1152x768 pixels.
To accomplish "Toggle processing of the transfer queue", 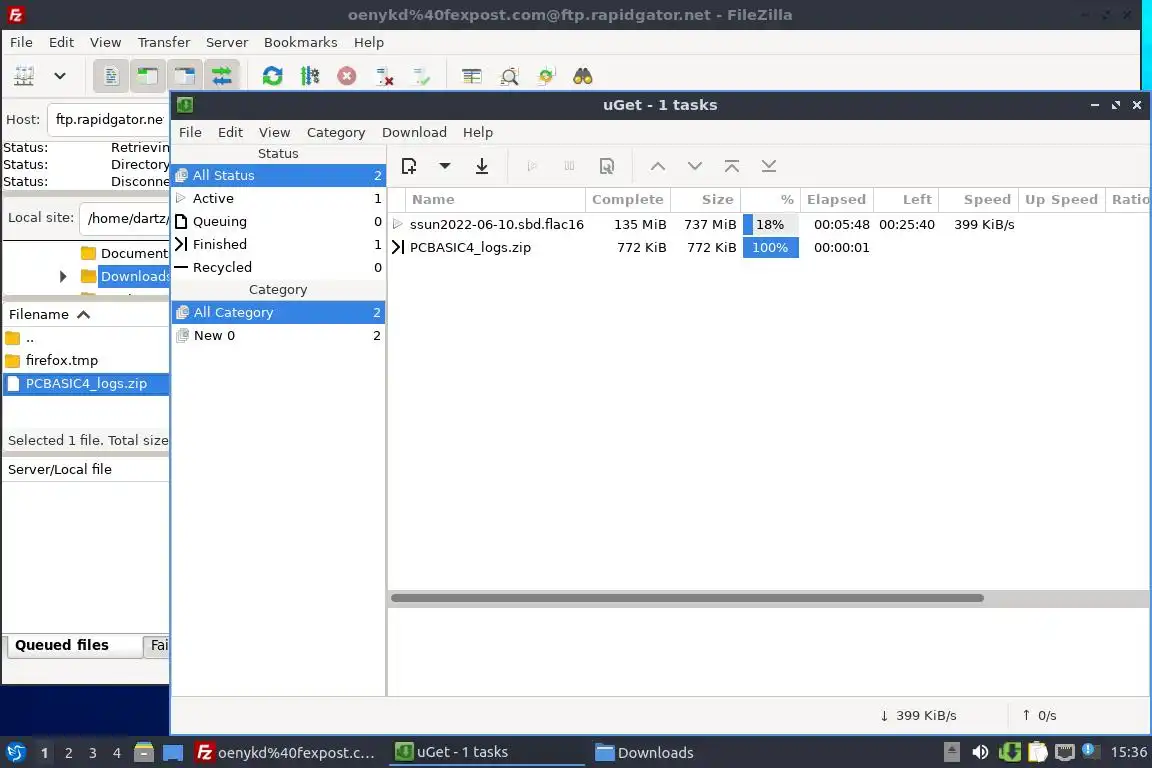I will [310, 76].
